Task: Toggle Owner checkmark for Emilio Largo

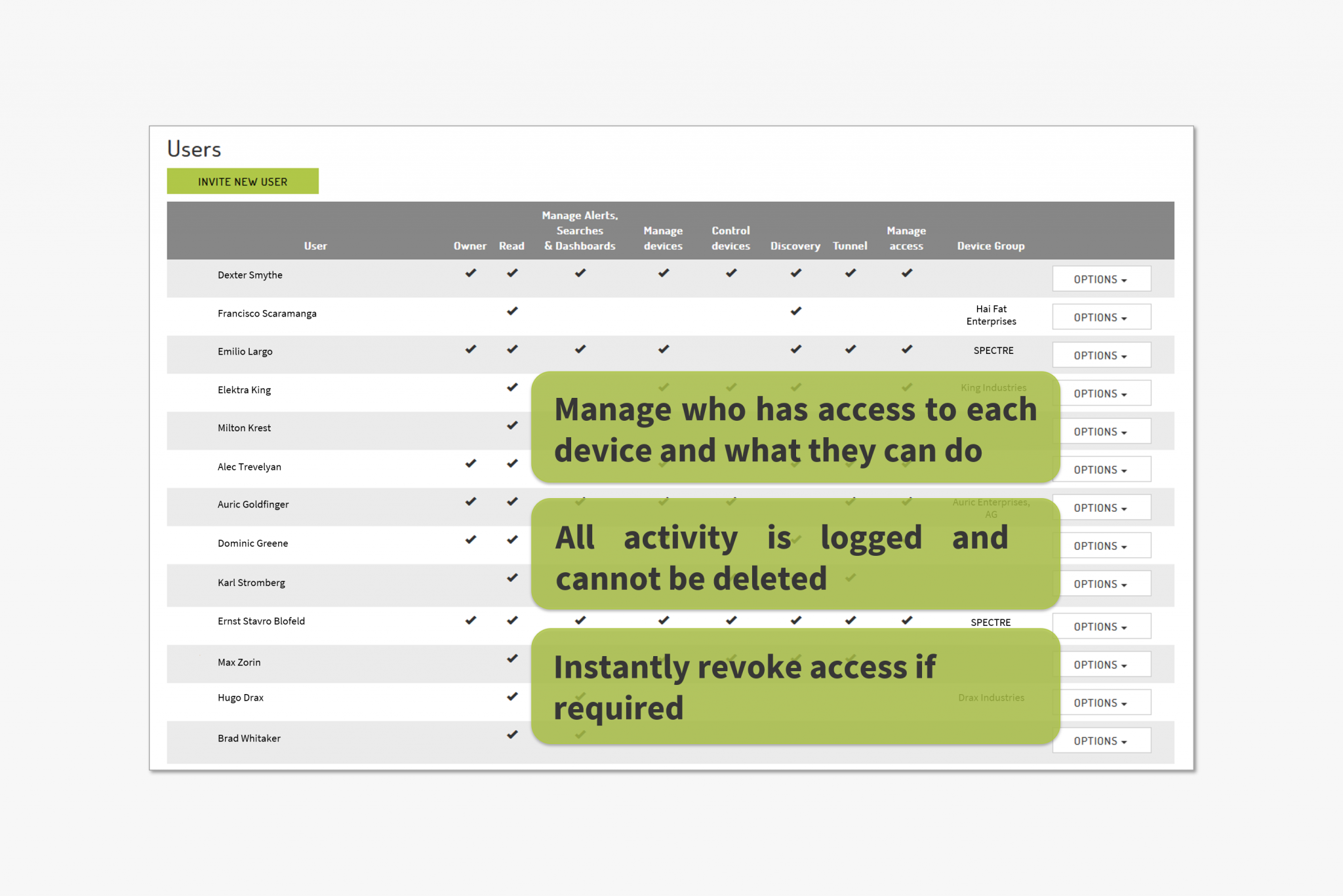Action: [x=471, y=349]
